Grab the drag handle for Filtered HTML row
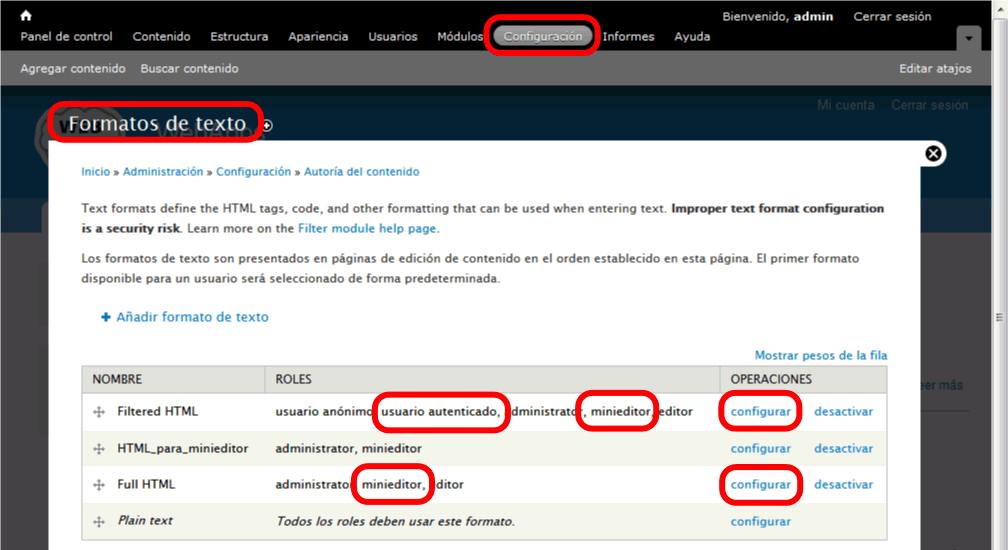The height and width of the screenshot is (550, 1008). pyautogui.click(x=98, y=412)
